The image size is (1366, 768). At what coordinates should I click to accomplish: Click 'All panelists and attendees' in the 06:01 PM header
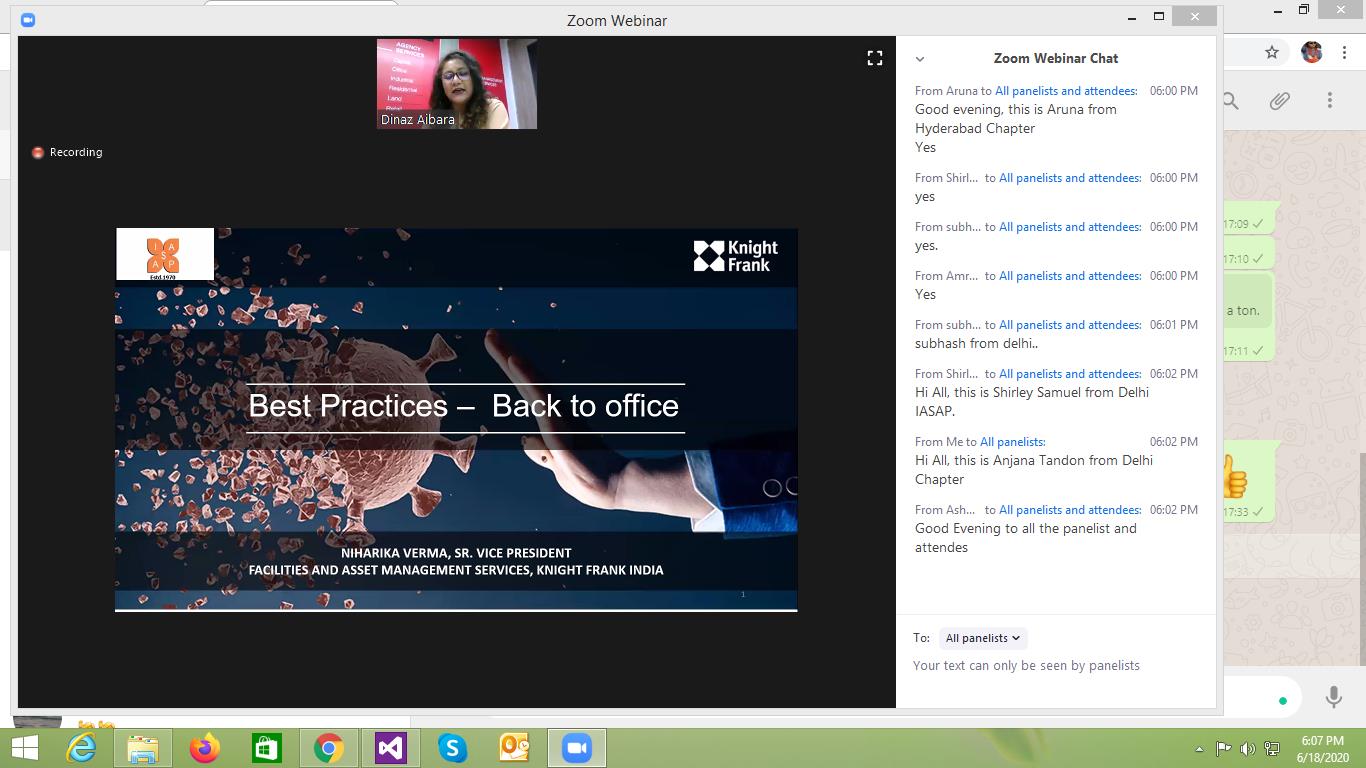(1070, 325)
